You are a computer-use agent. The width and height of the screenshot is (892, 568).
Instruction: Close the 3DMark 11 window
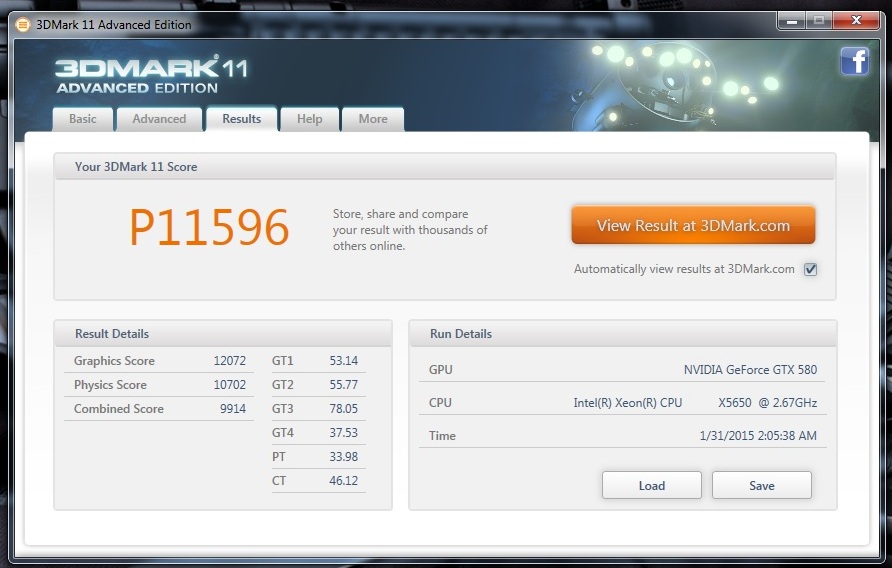[x=856, y=21]
